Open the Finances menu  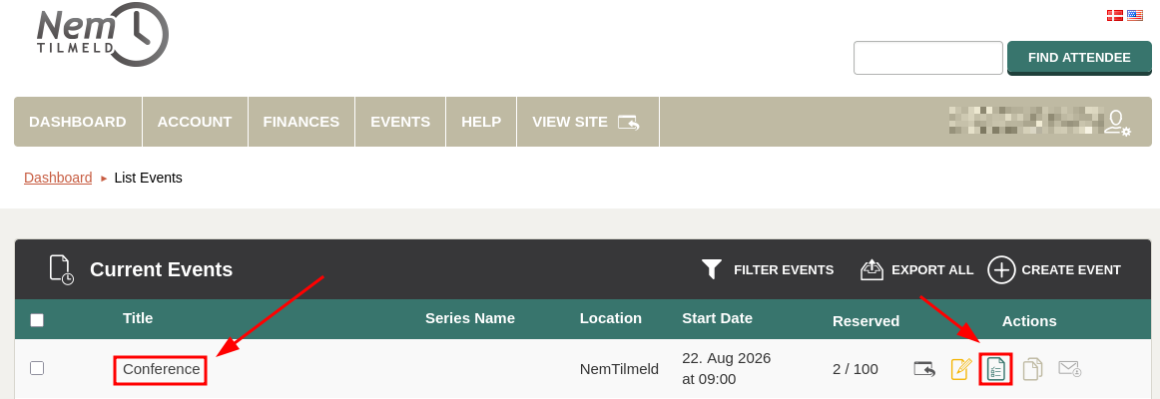coord(301,121)
